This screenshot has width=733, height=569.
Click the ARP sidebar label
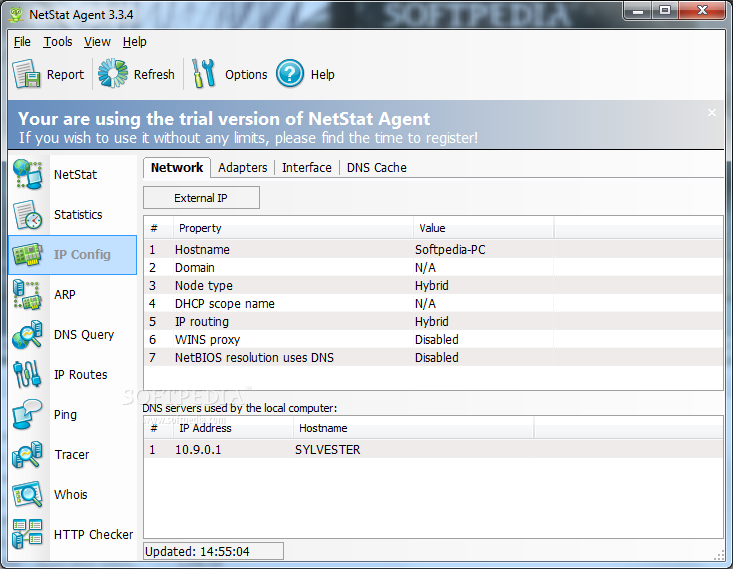pyautogui.click(x=65, y=295)
